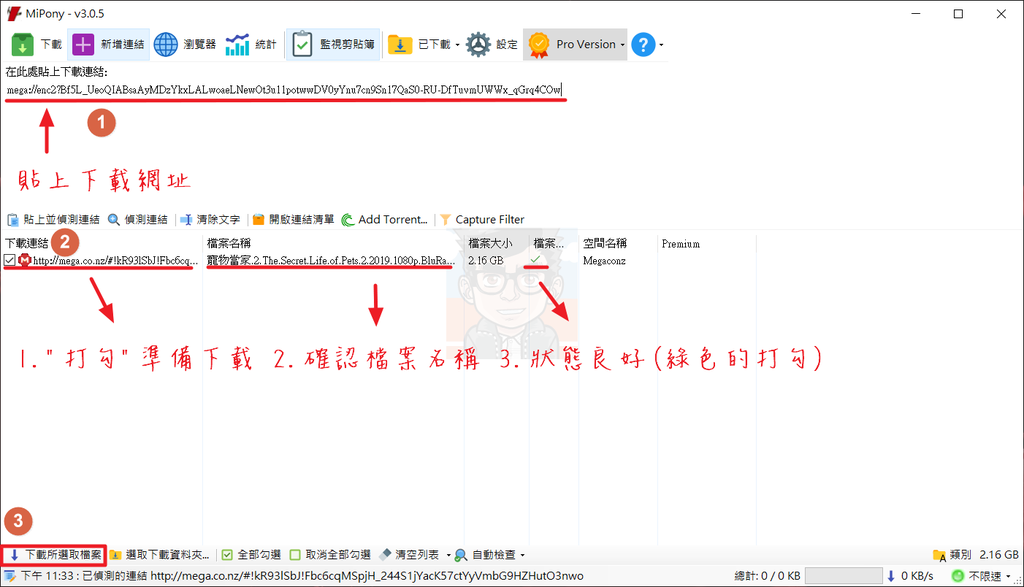Click 取消全部勾選 deselect all
The width and height of the screenshot is (1024, 587).
point(330,555)
